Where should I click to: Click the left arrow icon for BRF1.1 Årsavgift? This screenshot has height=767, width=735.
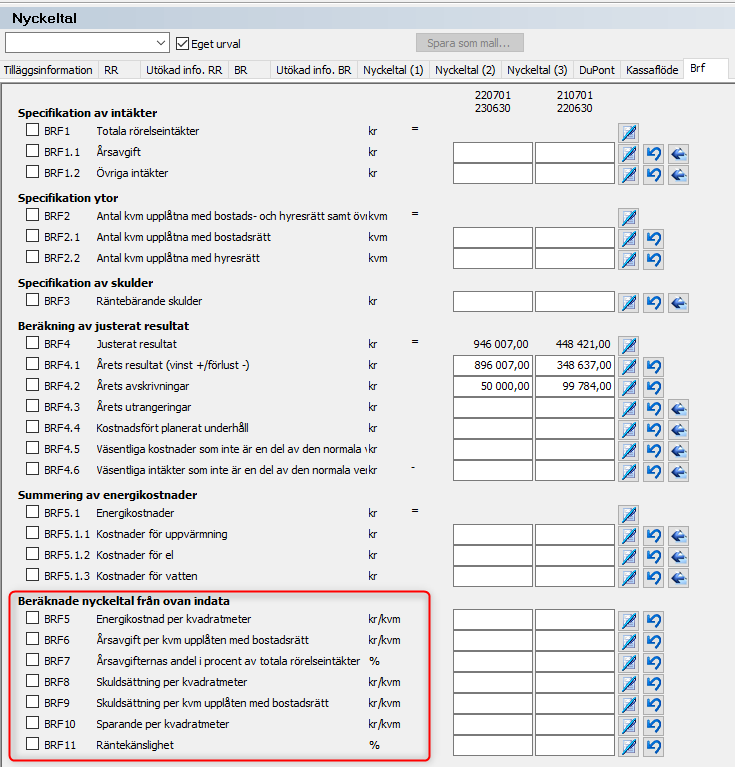pos(678,154)
